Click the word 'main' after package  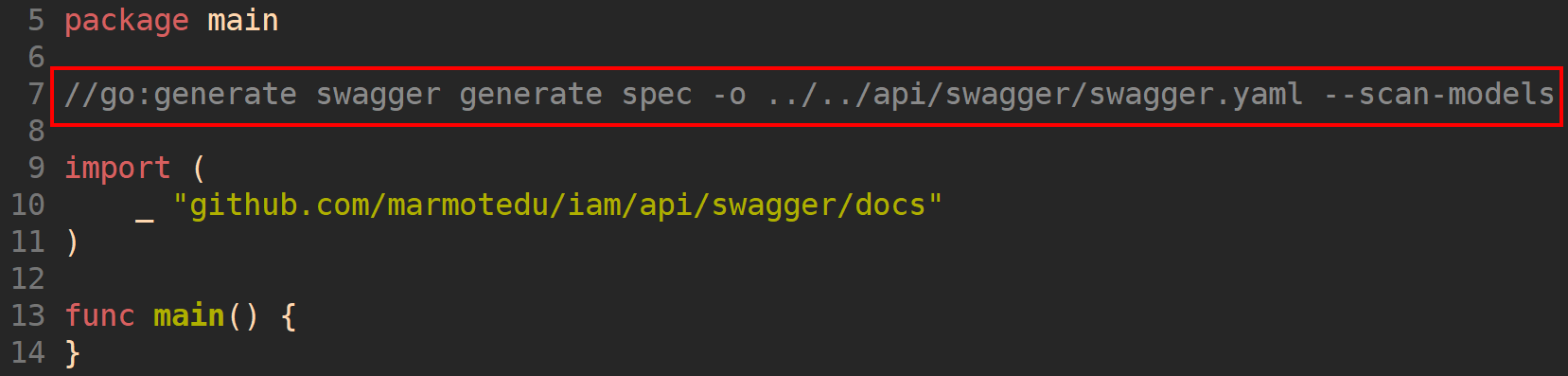click(243, 20)
